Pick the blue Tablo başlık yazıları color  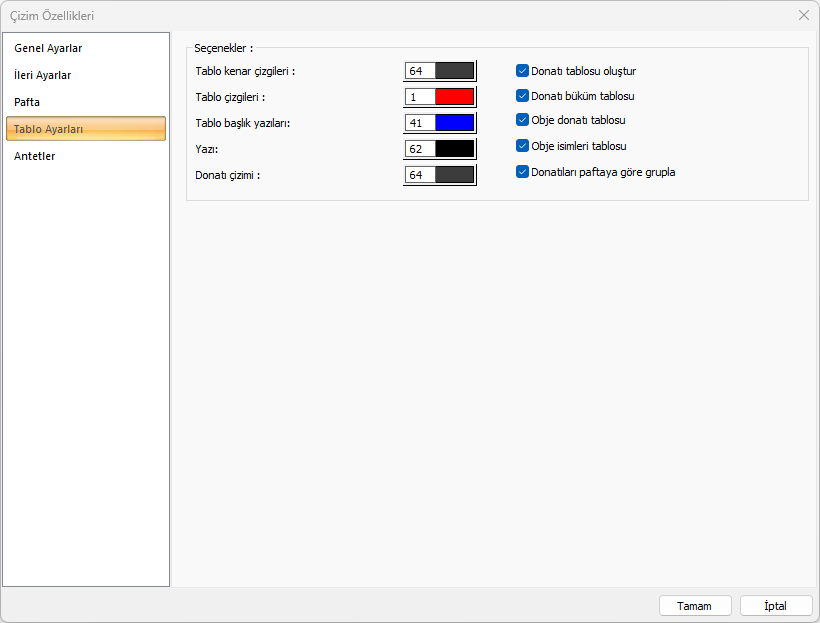[454, 123]
